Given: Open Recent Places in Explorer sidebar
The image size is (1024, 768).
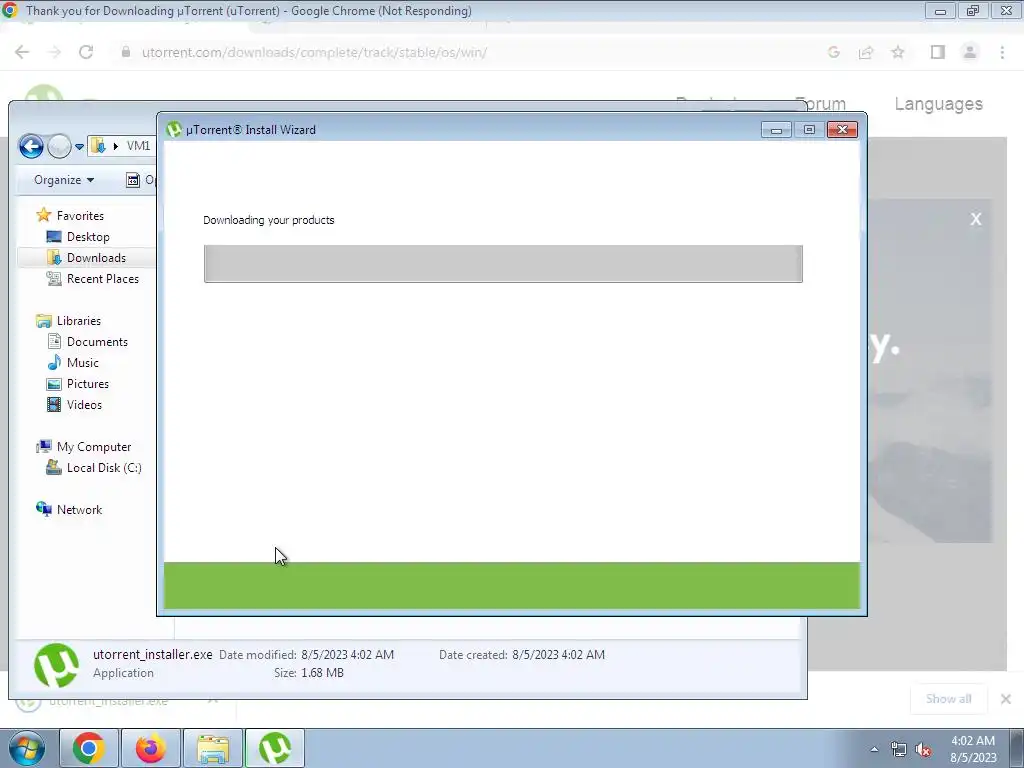Looking at the screenshot, I should 103,278.
